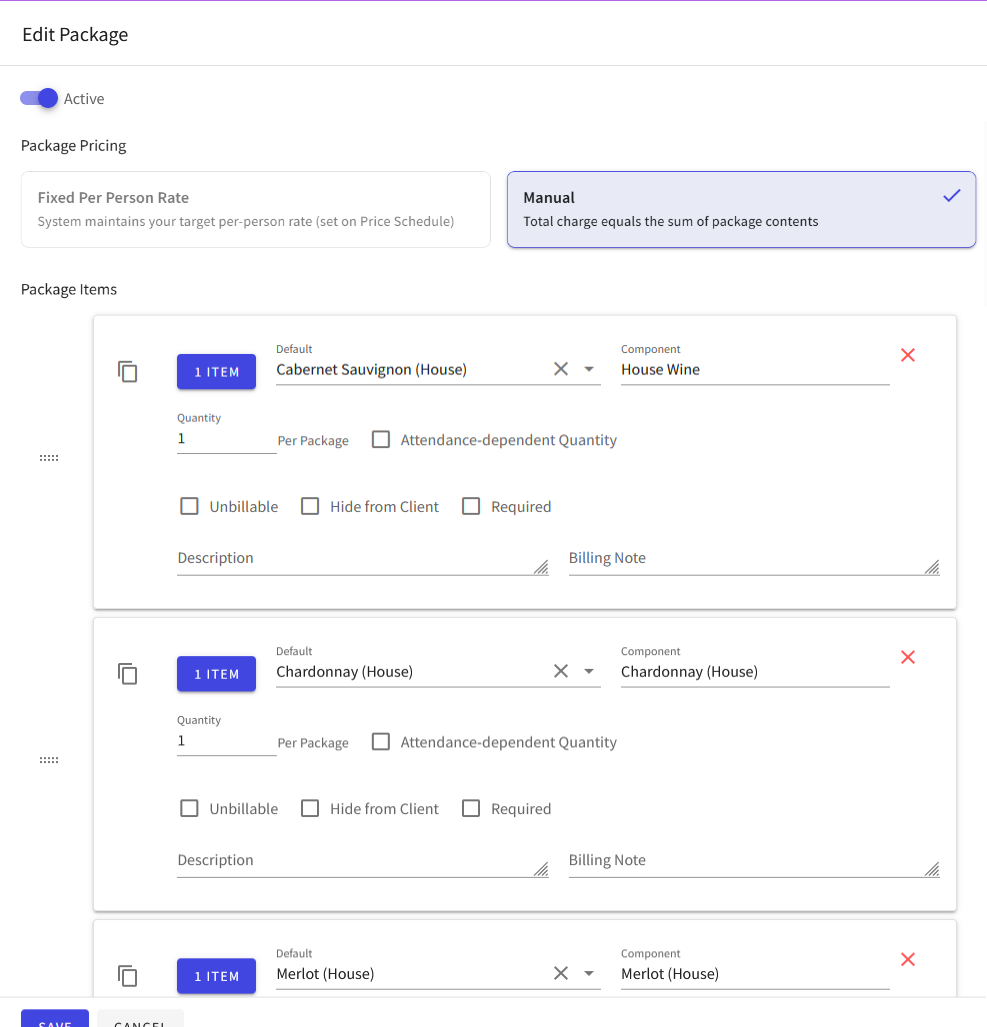Duplicate the Chardonnay package item
The width and height of the screenshot is (987, 1027).
tap(128, 673)
